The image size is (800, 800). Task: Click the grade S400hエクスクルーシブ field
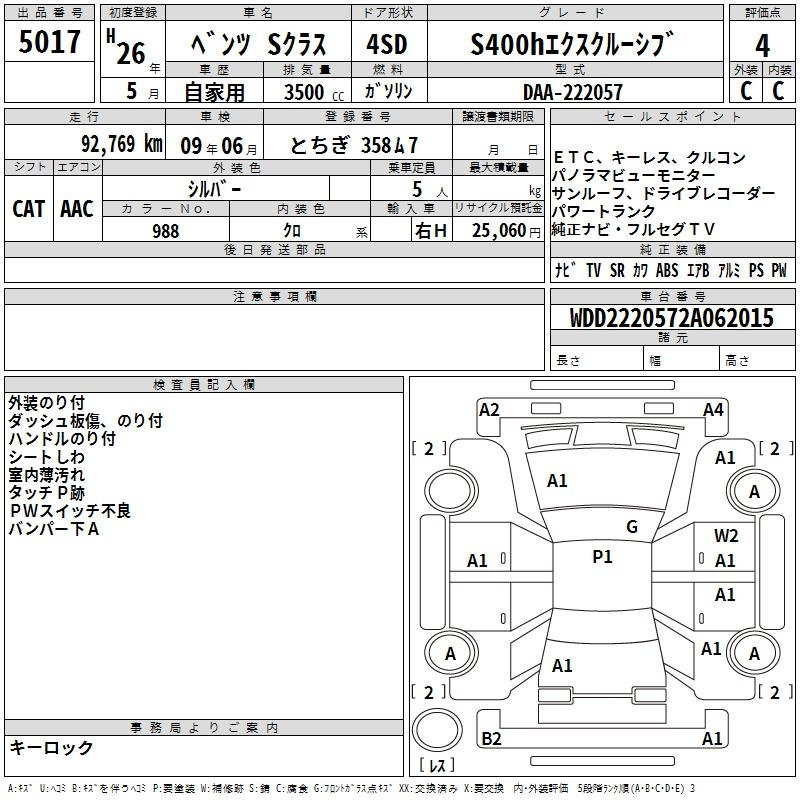572,46
